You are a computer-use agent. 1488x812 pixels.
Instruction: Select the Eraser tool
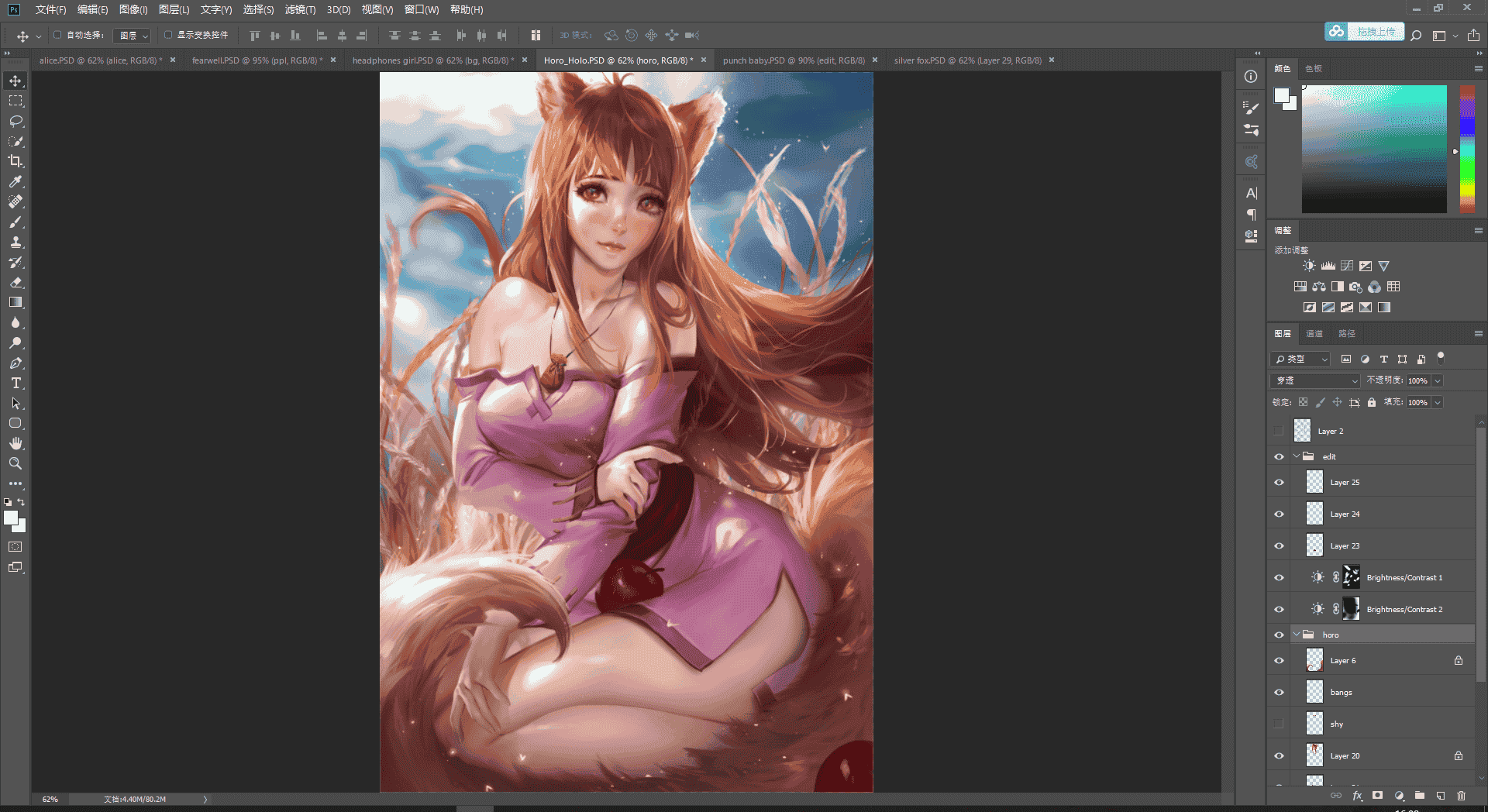tap(15, 282)
